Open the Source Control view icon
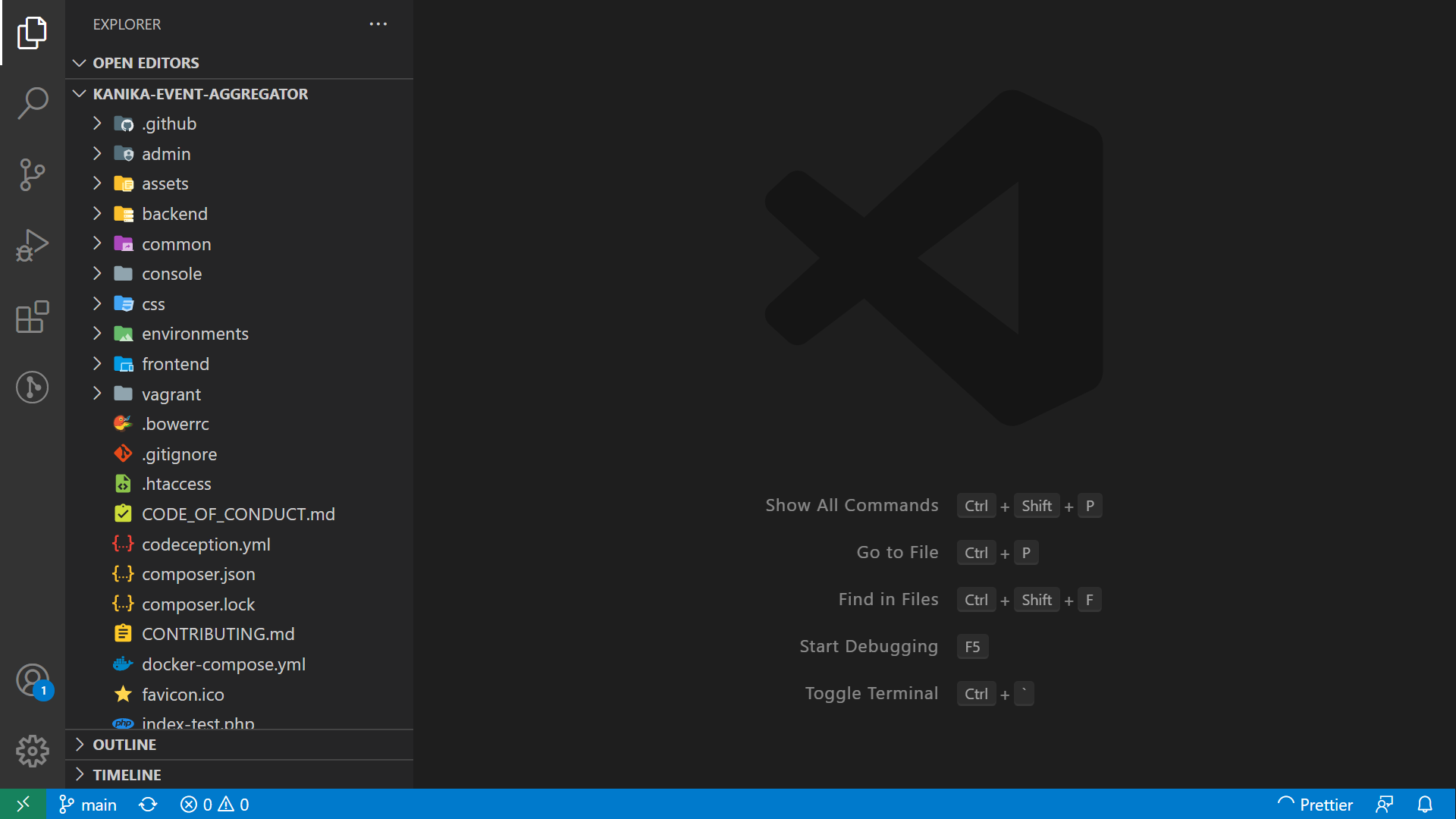The width and height of the screenshot is (1456, 819). point(32,174)
